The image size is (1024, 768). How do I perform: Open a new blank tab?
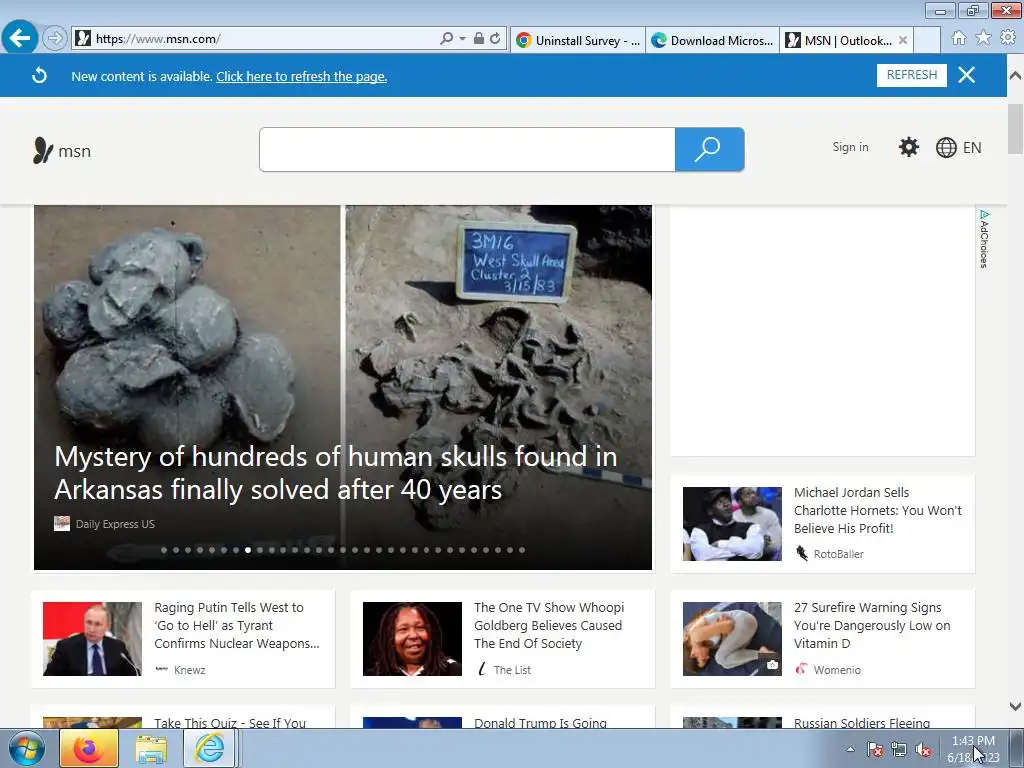pos(927,40)
